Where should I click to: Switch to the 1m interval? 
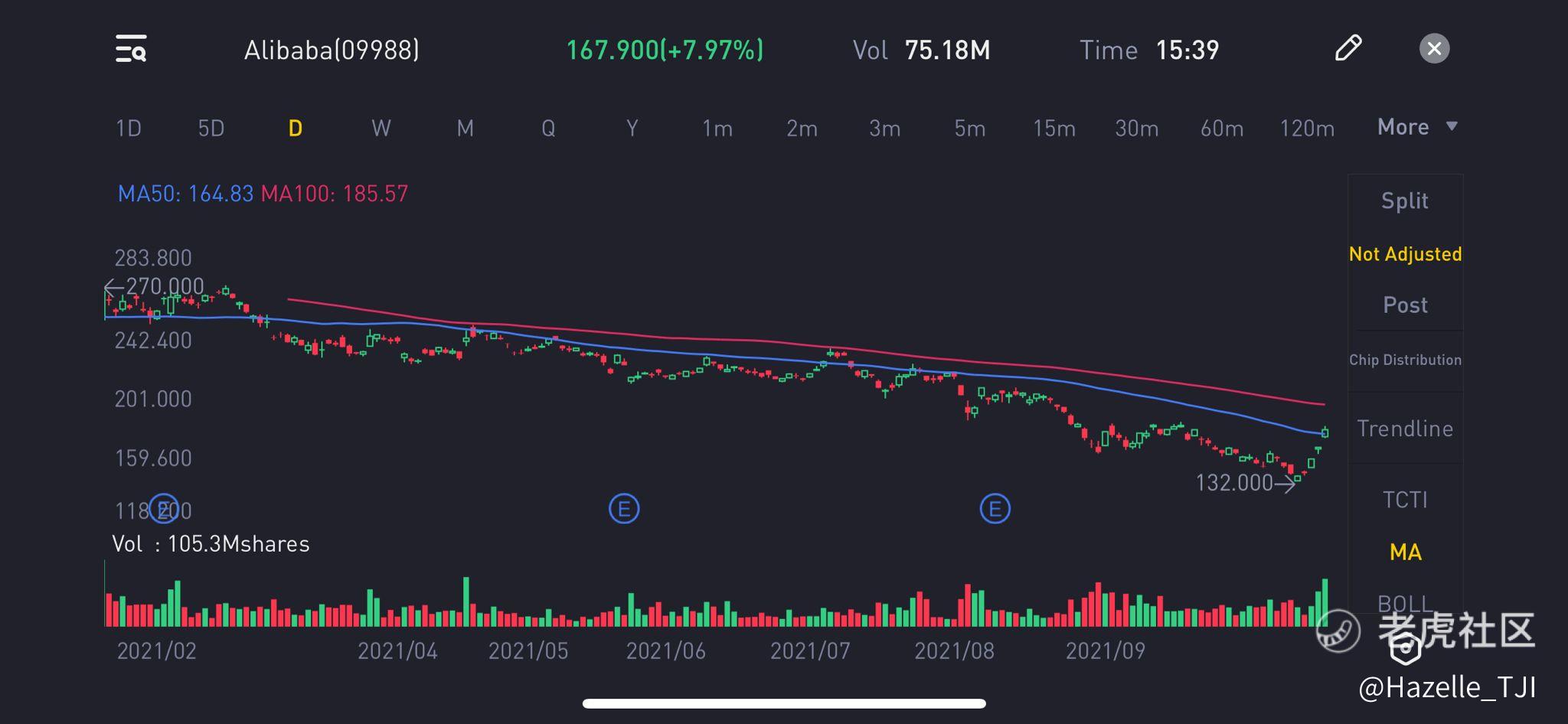click(x=717, y=128)
